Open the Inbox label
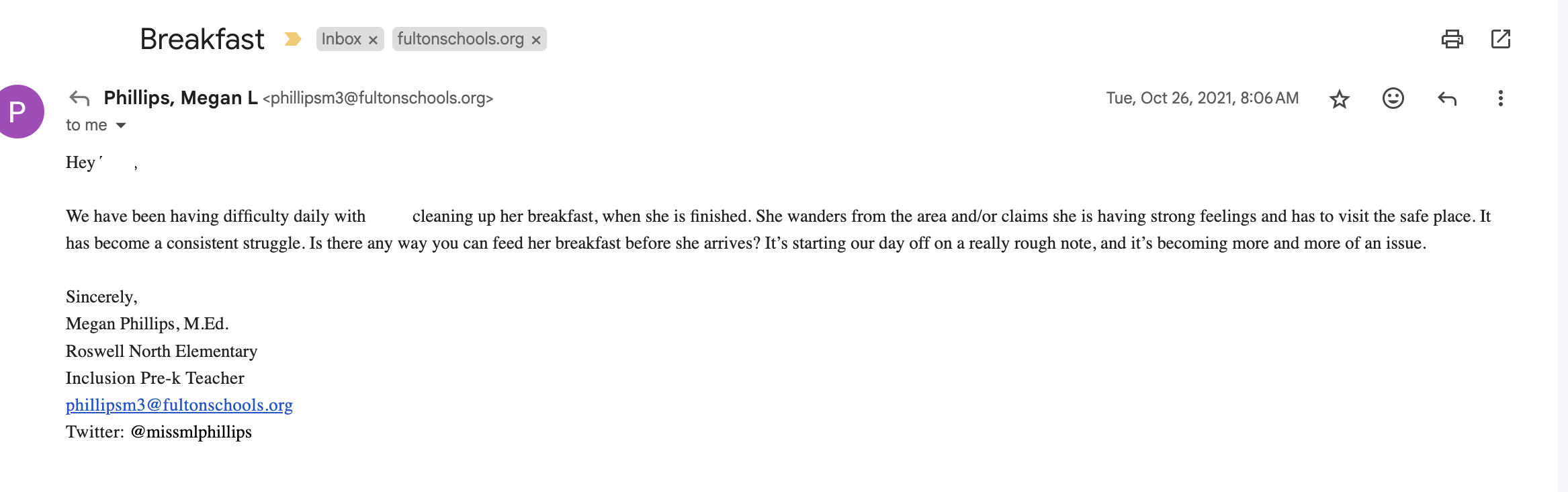 [x=341, y=39]
